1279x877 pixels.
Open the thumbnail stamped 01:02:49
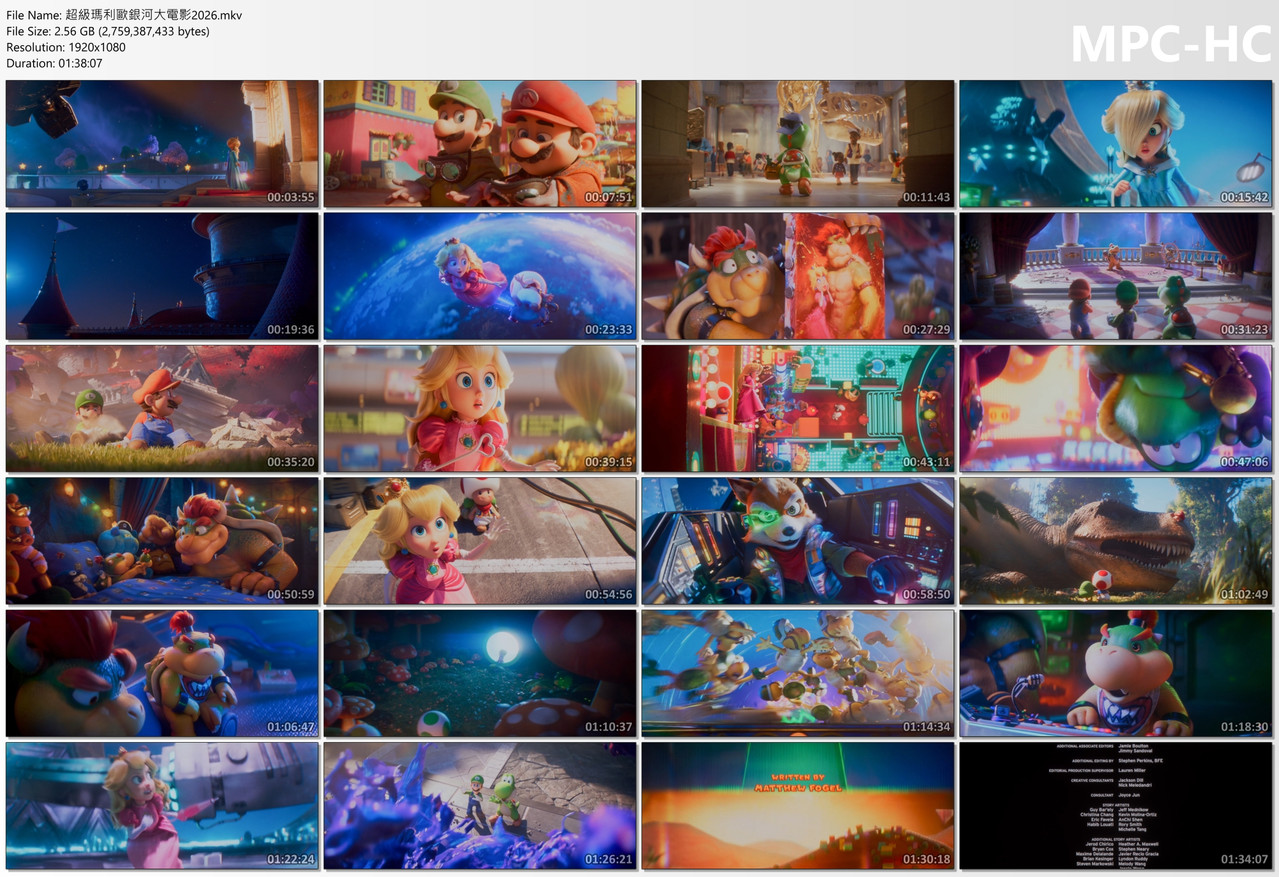pyautogui.click(x=1116, y=541)
